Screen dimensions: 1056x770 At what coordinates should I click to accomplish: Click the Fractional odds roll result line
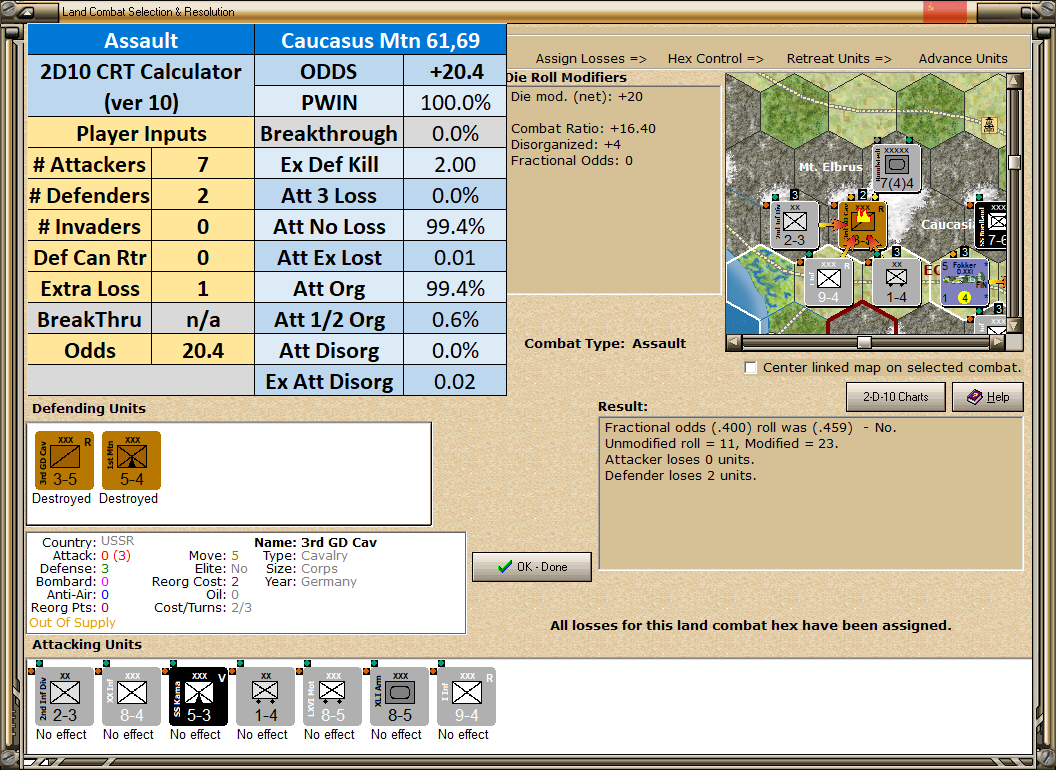pos(750,427)
